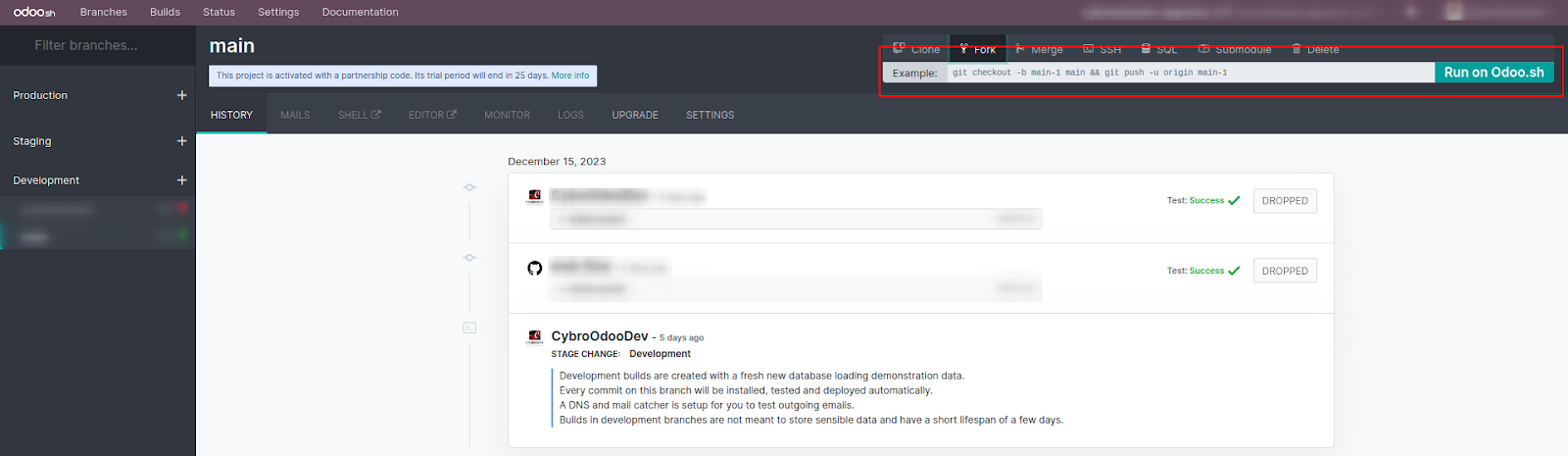
Task: Click the Run on Odoo.sh button
Action: 1494,73
